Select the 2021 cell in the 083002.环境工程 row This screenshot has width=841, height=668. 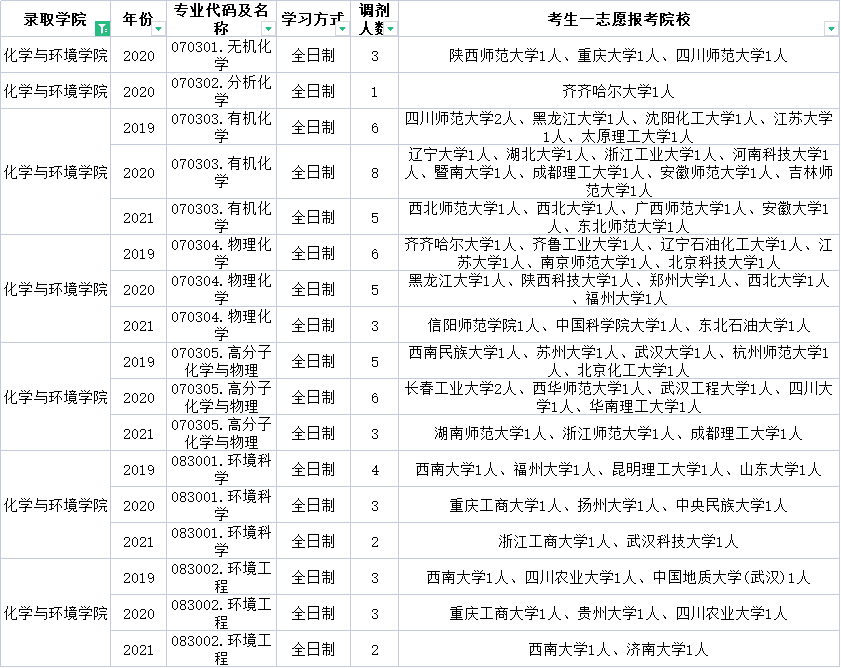point(139,649)
